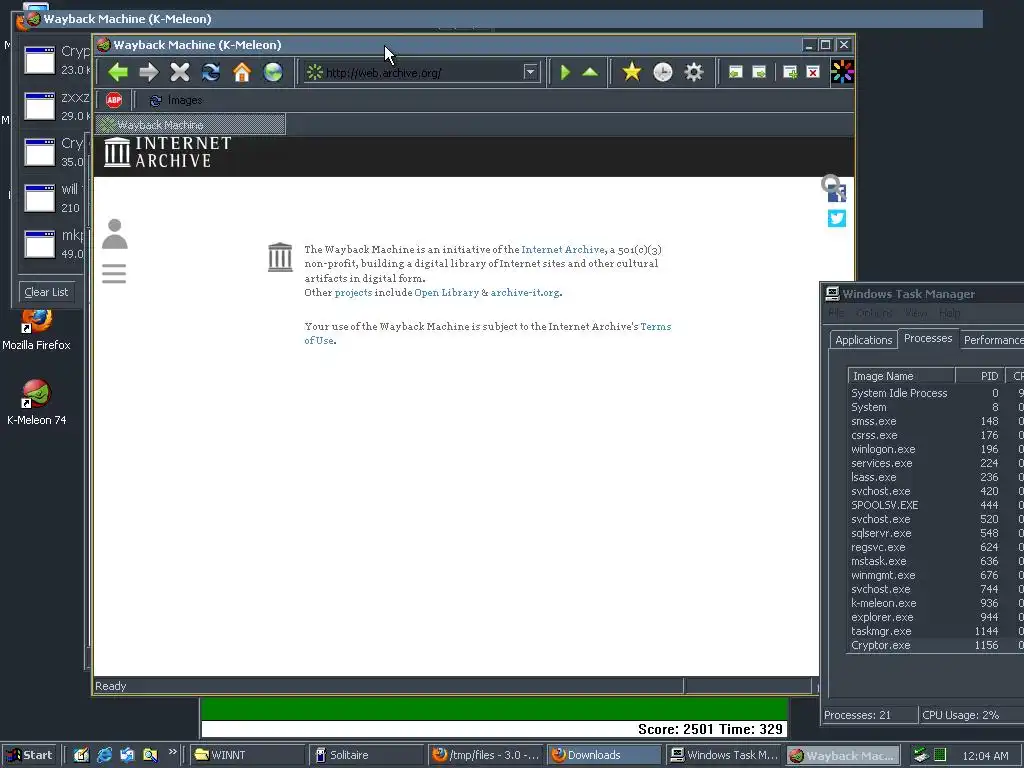Select explorer.exe process row
This screenshot has height=768, width=1024.
click(935, 617)
